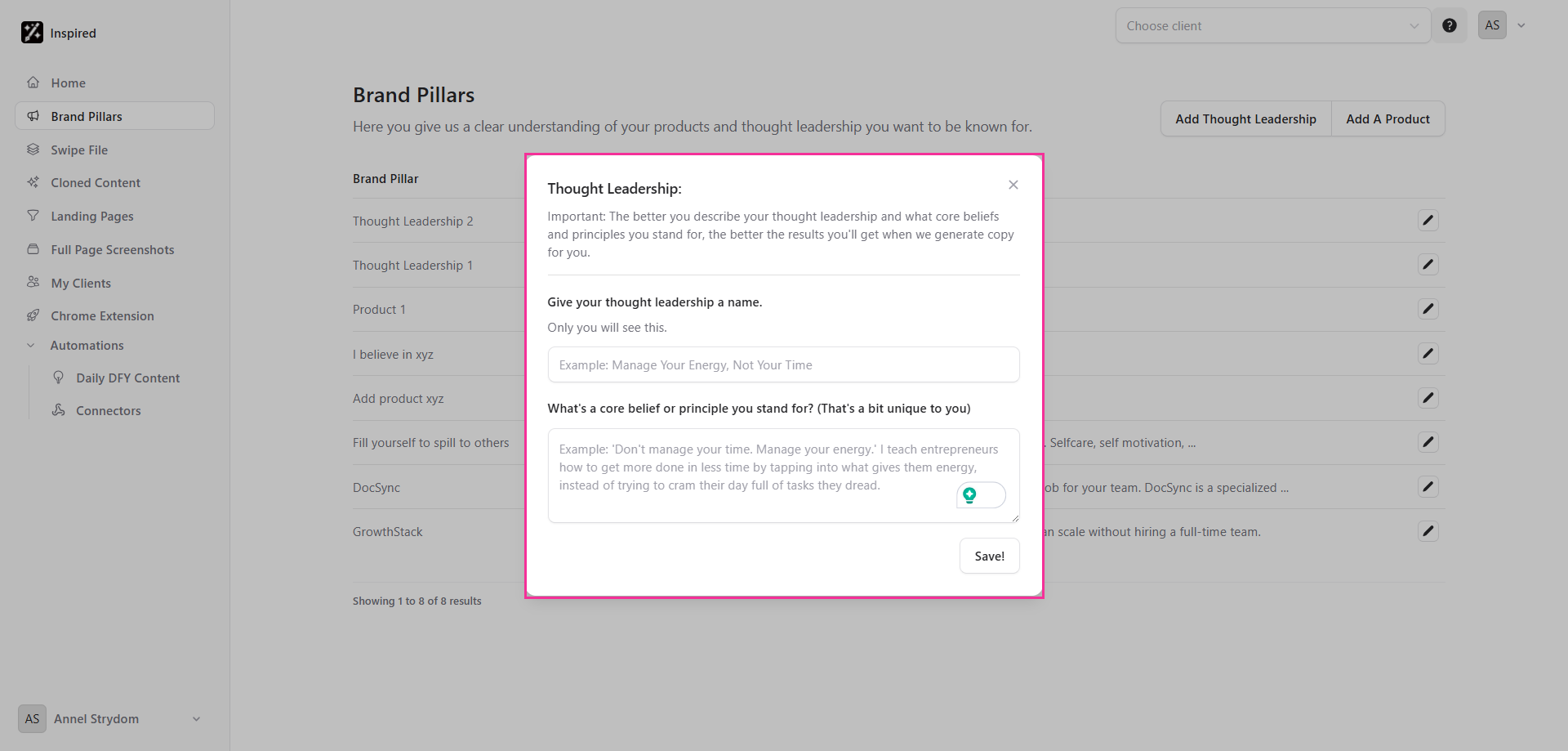Click the thought leadership name input field

click(783, 364)
